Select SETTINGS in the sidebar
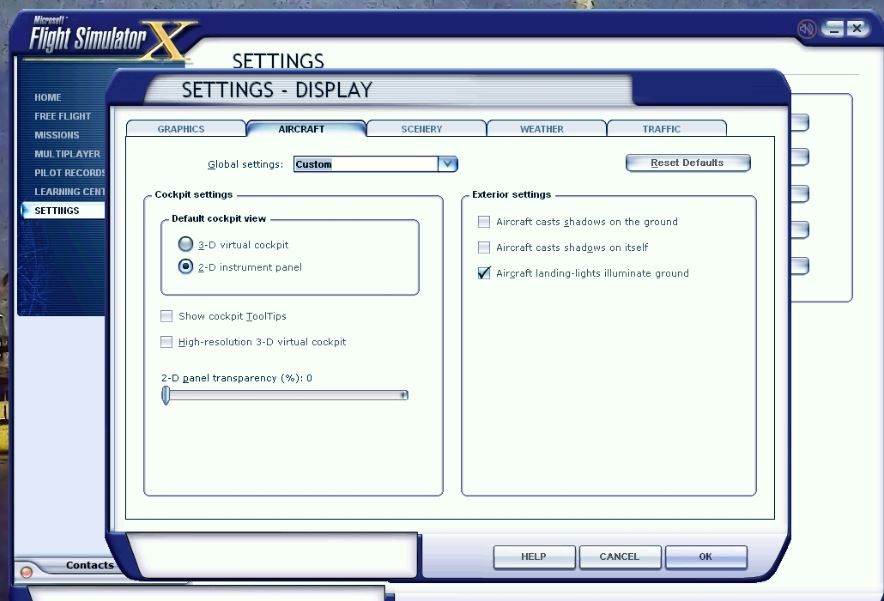This screenshot has width=884, height=601. click(63, 210)
